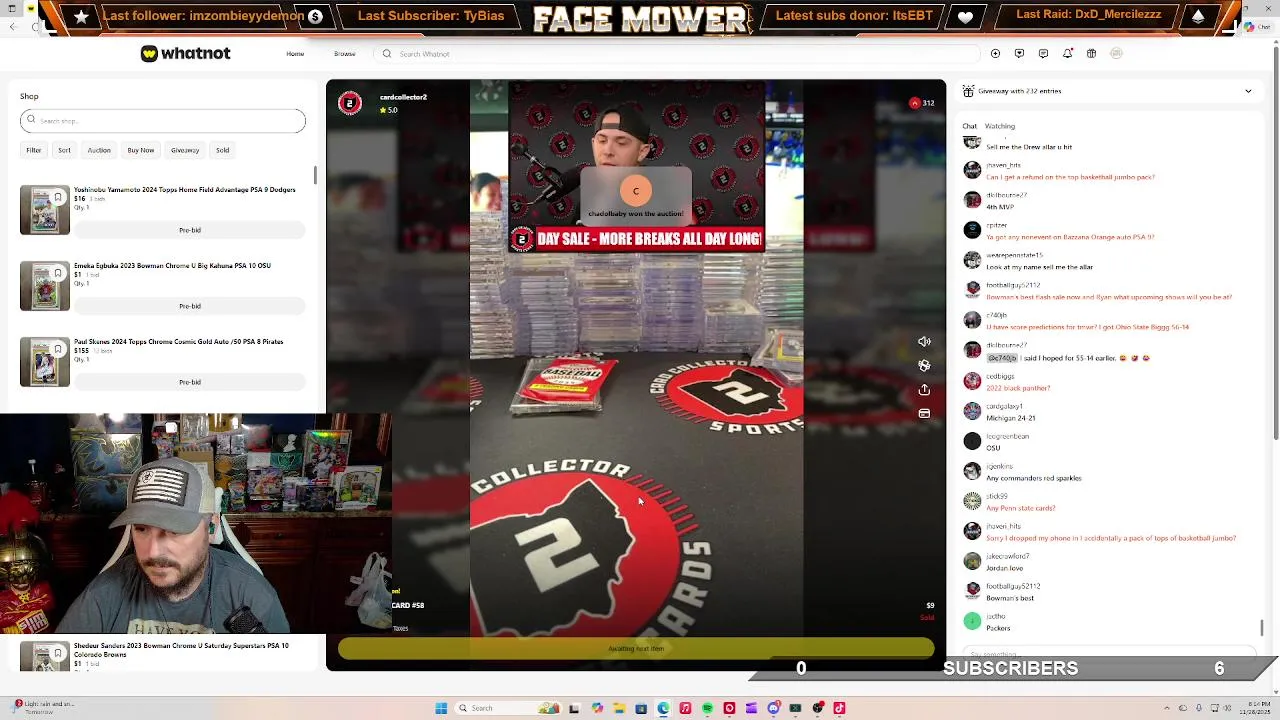Screen dimensions: 1280x720
Task: Click the shop list scrollbar
Action: (x=315, y=175)
